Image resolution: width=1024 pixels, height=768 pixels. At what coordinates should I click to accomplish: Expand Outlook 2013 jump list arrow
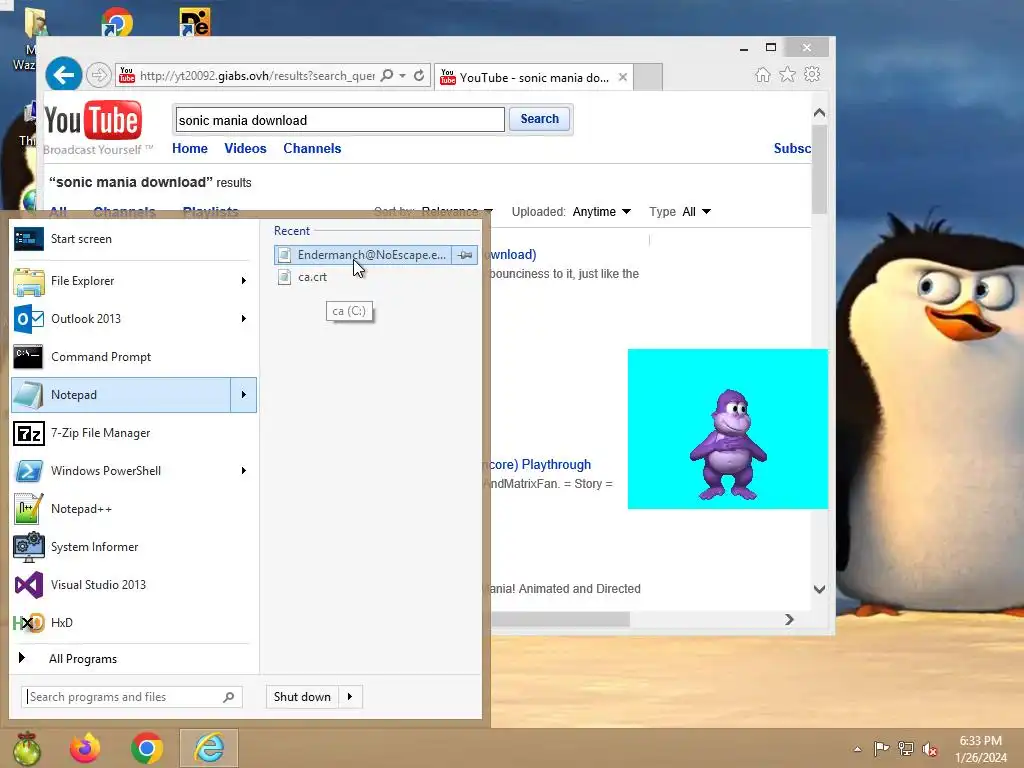244,319
